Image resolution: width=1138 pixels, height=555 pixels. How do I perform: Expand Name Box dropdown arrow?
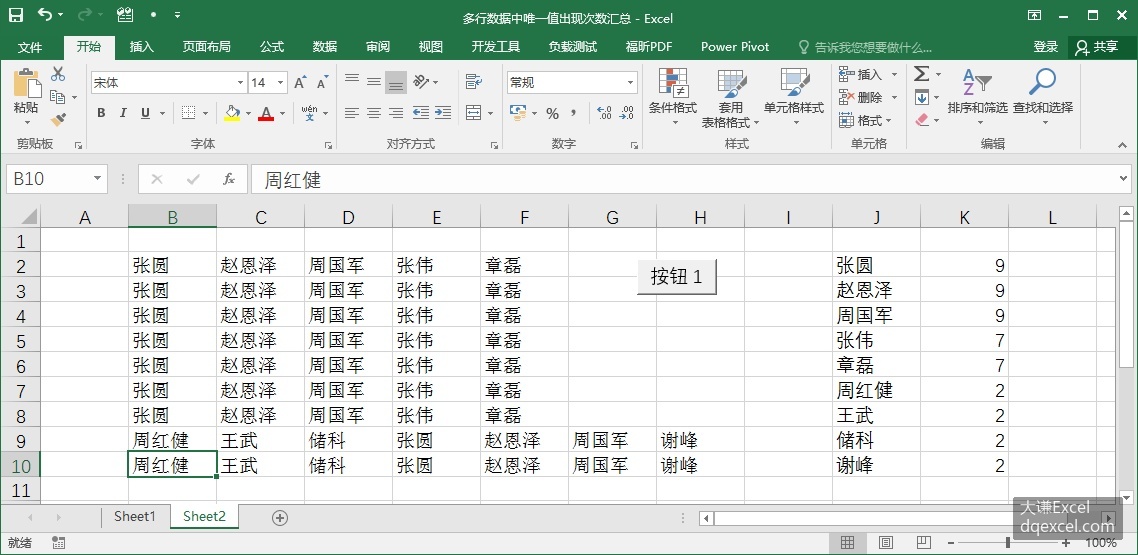point(97,179)
